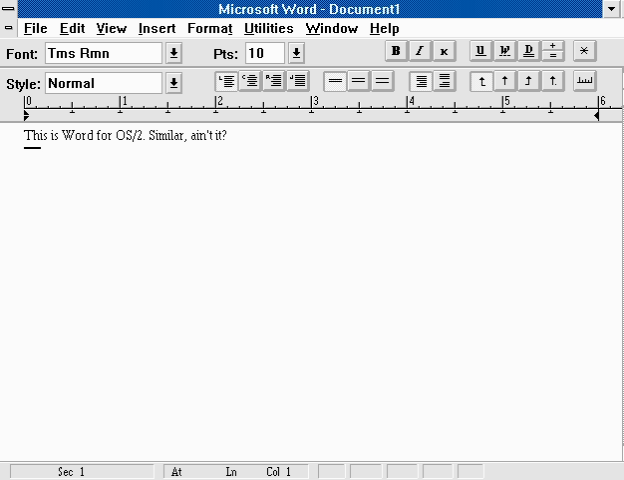
Task: Apply single underline U button
Action: pos(481,51)
